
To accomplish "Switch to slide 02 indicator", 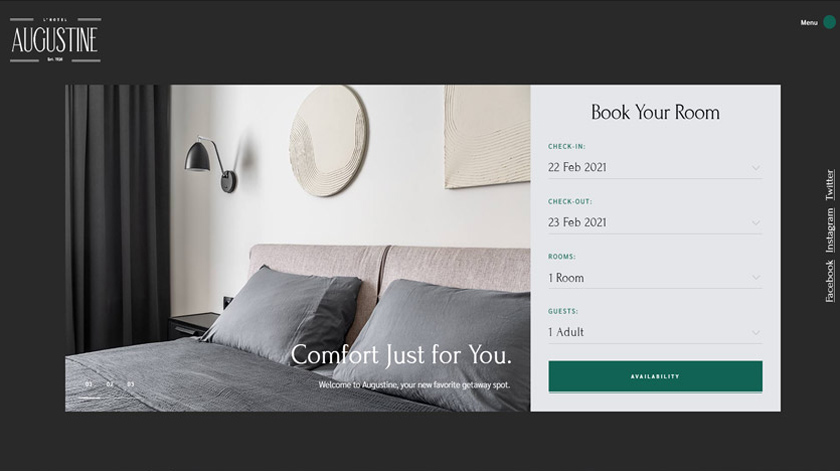I will pos(110,384).
